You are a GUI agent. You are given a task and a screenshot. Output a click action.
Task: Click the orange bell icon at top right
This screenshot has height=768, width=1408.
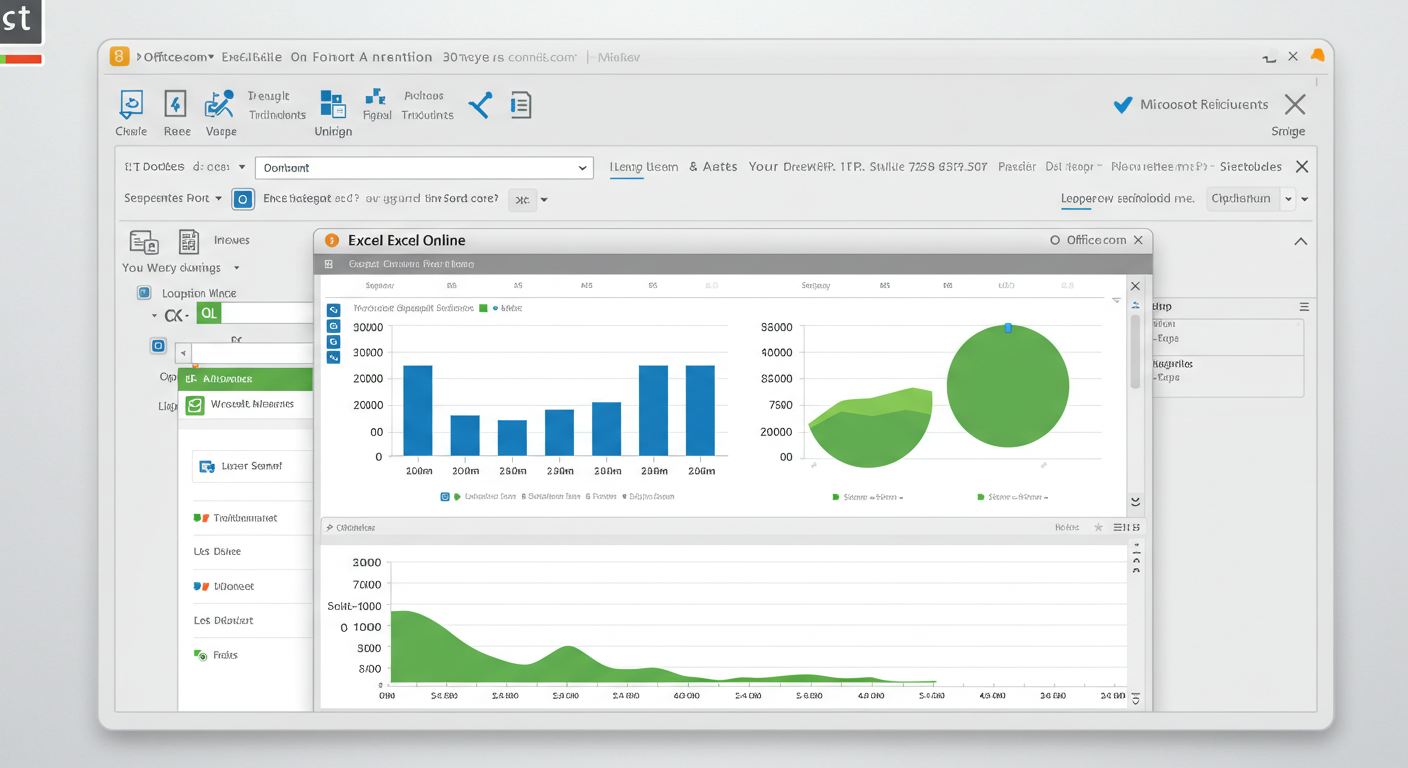click(x=1317, y=55)
